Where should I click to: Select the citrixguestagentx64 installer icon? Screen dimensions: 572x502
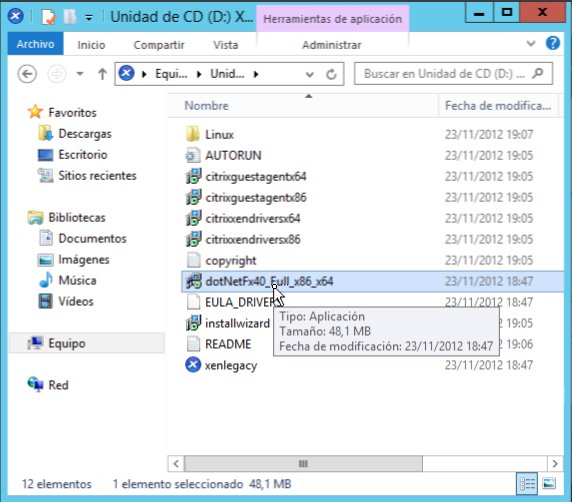[193, 177]
